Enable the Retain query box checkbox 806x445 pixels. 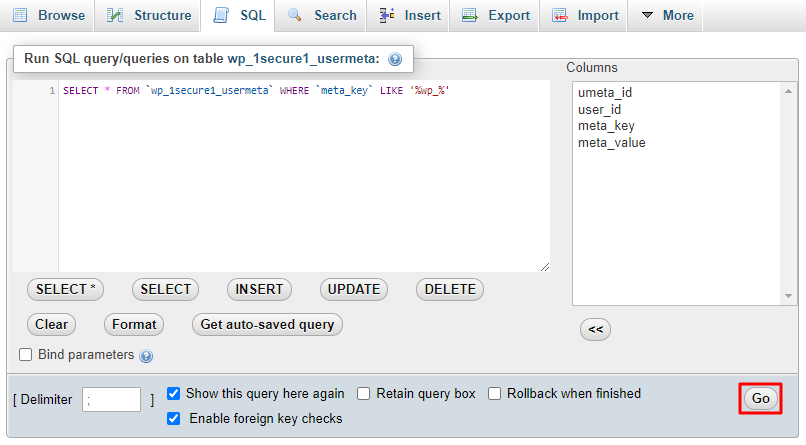pyautogui.click(x=363, y=394)
